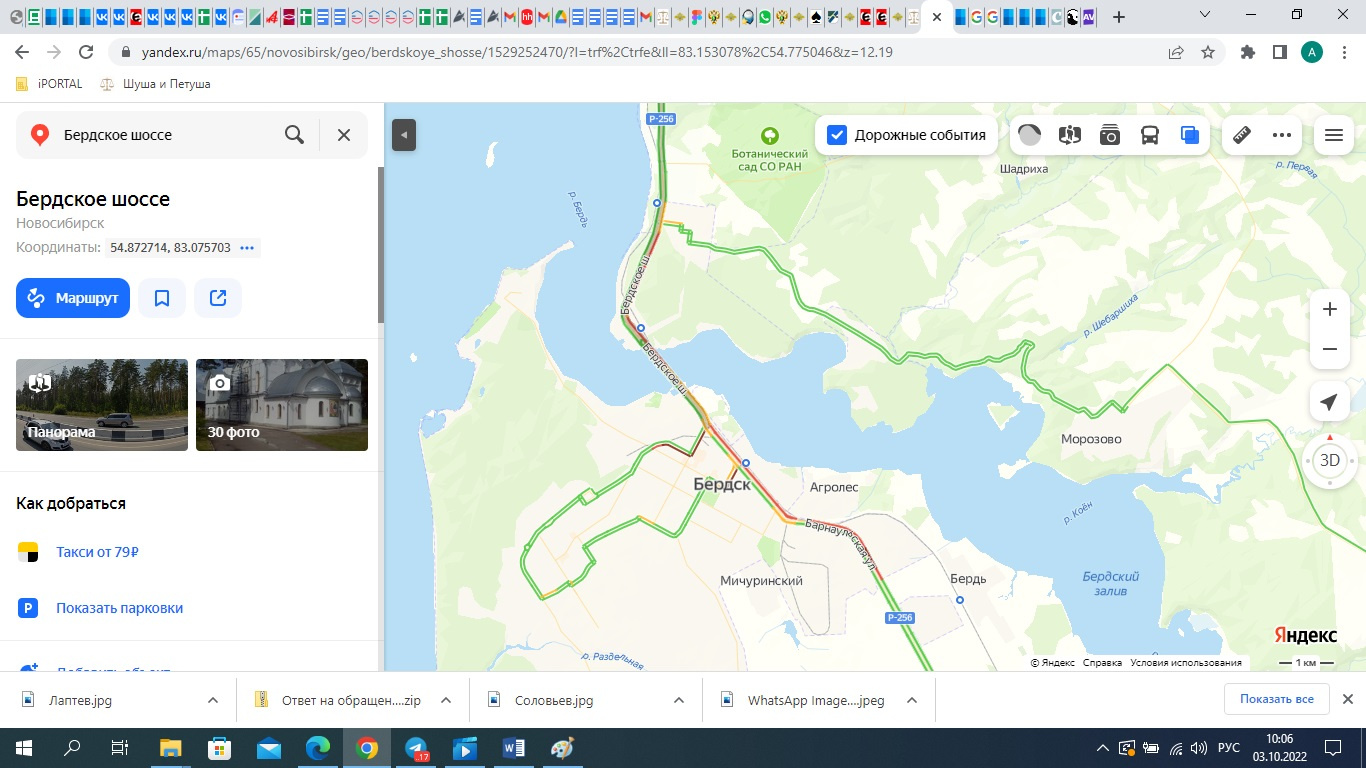The height and width of the screenshot is (768, 1366).
Task: Bookmark the place with bookmark icon
Action: point(162,298)
